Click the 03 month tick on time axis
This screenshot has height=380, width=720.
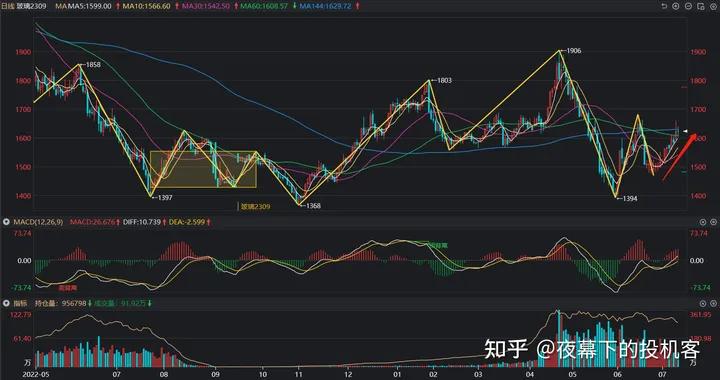(478, 375)
